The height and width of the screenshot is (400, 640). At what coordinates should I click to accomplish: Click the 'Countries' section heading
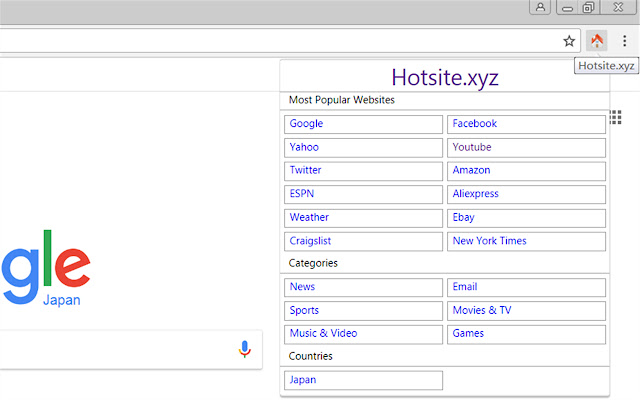pyautogui.click(x=310, y=356)
